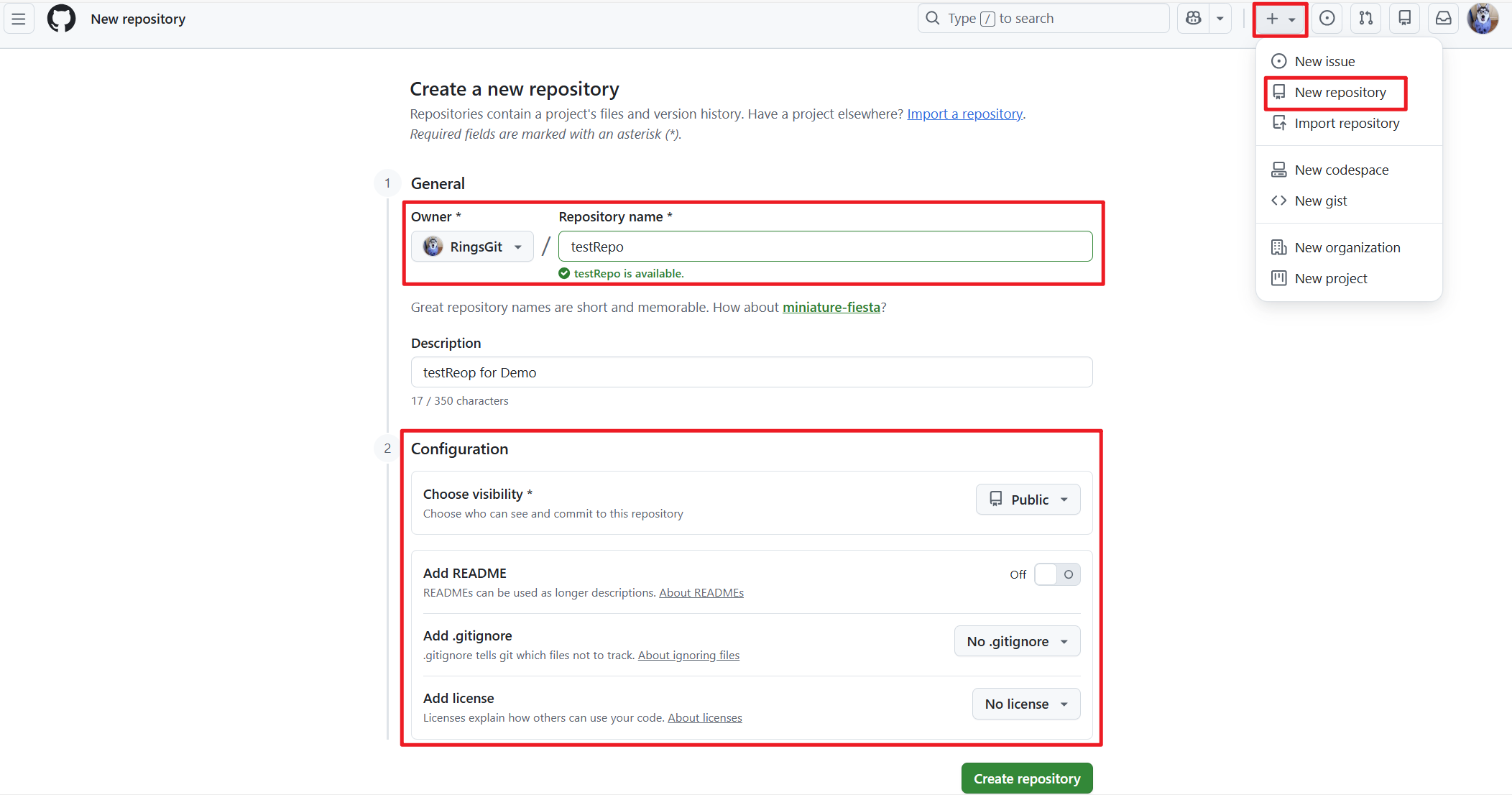
Task: Click the saved replies book icon
Action: click(x=1404, y=18)
